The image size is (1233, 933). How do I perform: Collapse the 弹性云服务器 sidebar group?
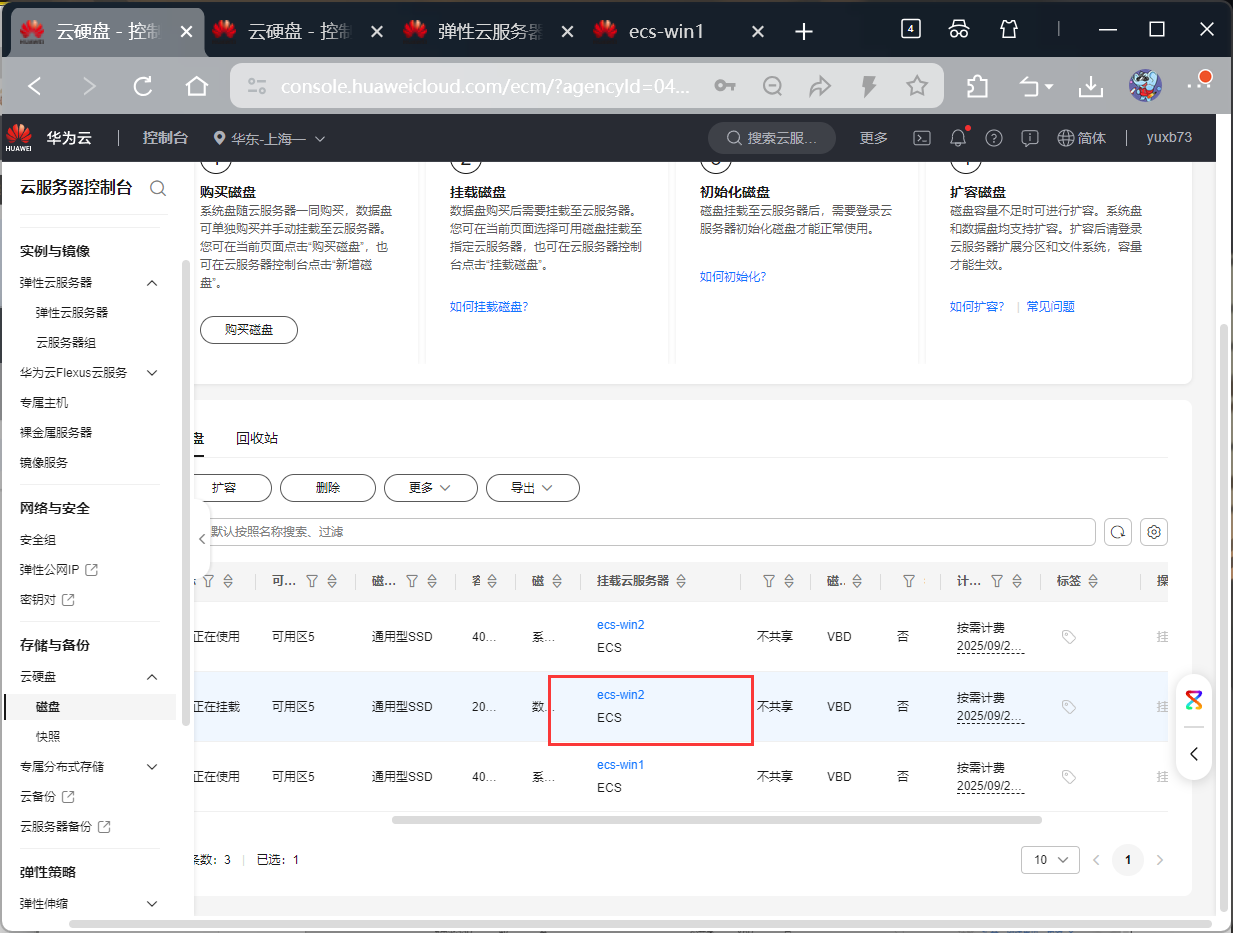point(152,283)
